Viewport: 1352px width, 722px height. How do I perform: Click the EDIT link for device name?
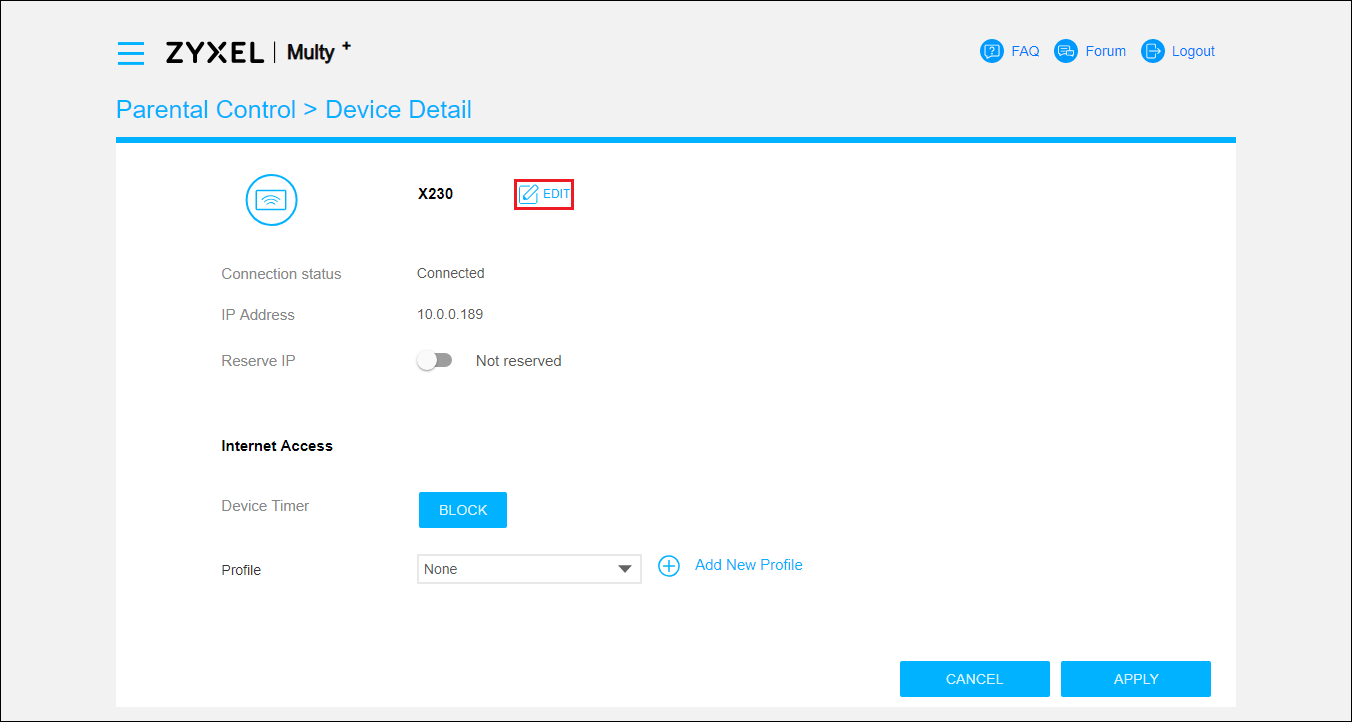556,194
